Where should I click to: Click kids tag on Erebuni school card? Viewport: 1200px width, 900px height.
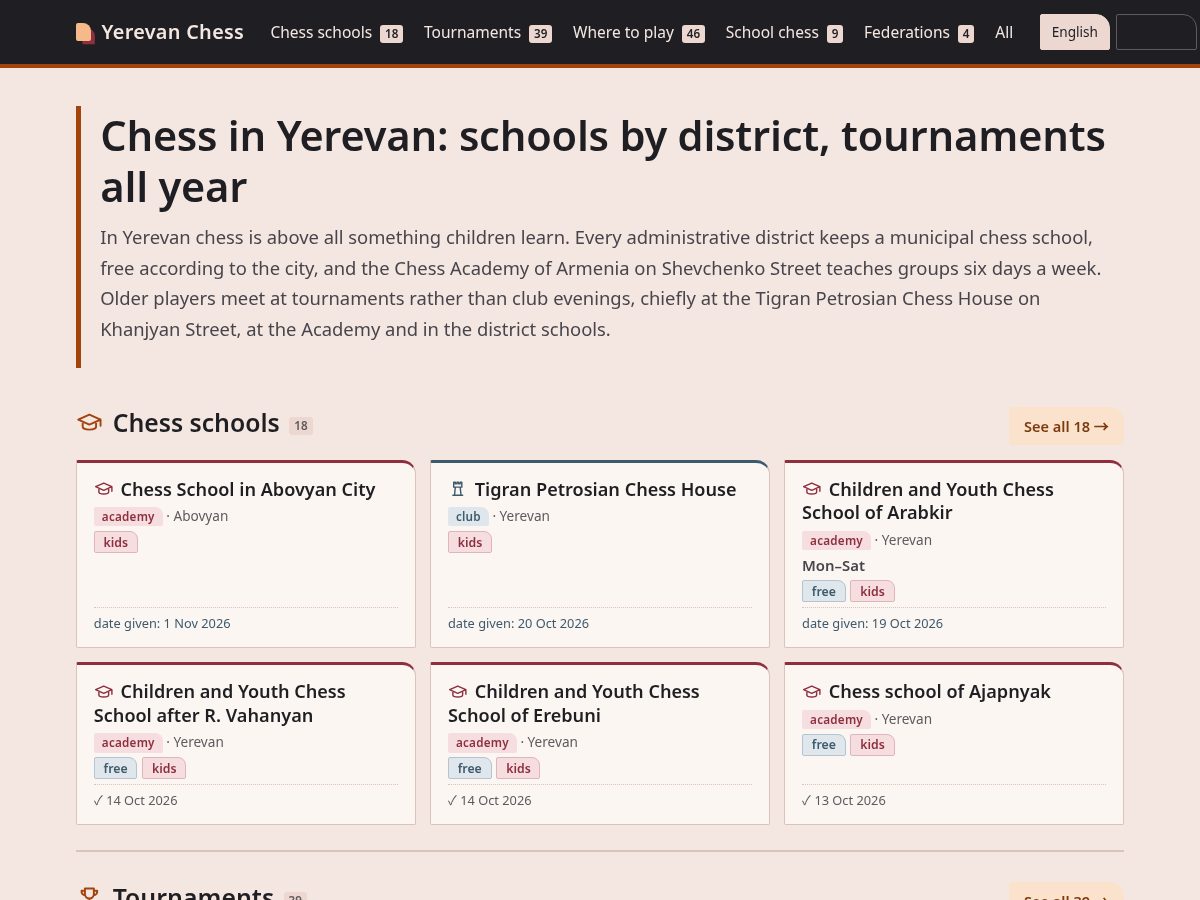pyautogui.click(x=518, y=768)
